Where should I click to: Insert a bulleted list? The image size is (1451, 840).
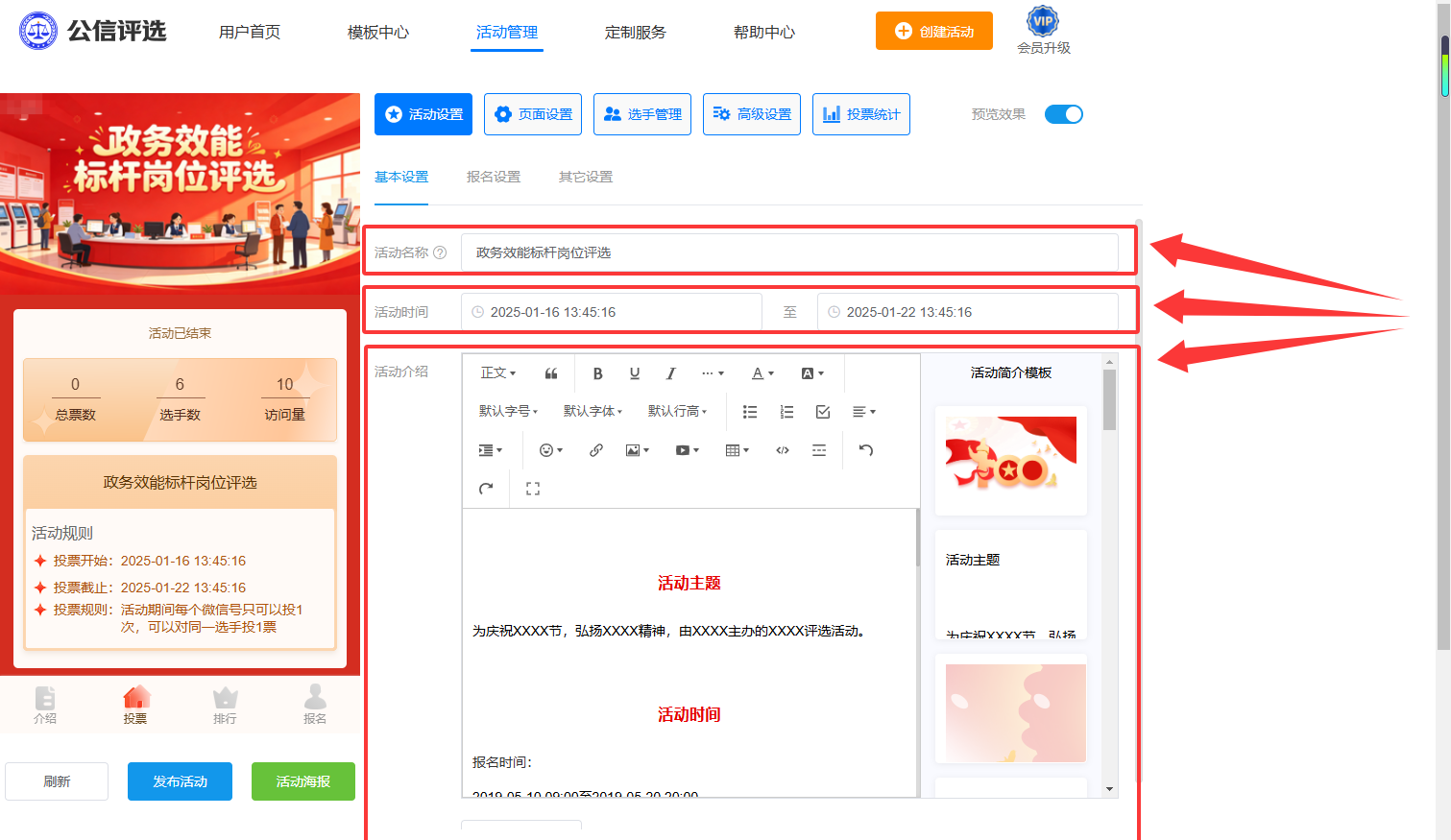(x=750, y=412)
